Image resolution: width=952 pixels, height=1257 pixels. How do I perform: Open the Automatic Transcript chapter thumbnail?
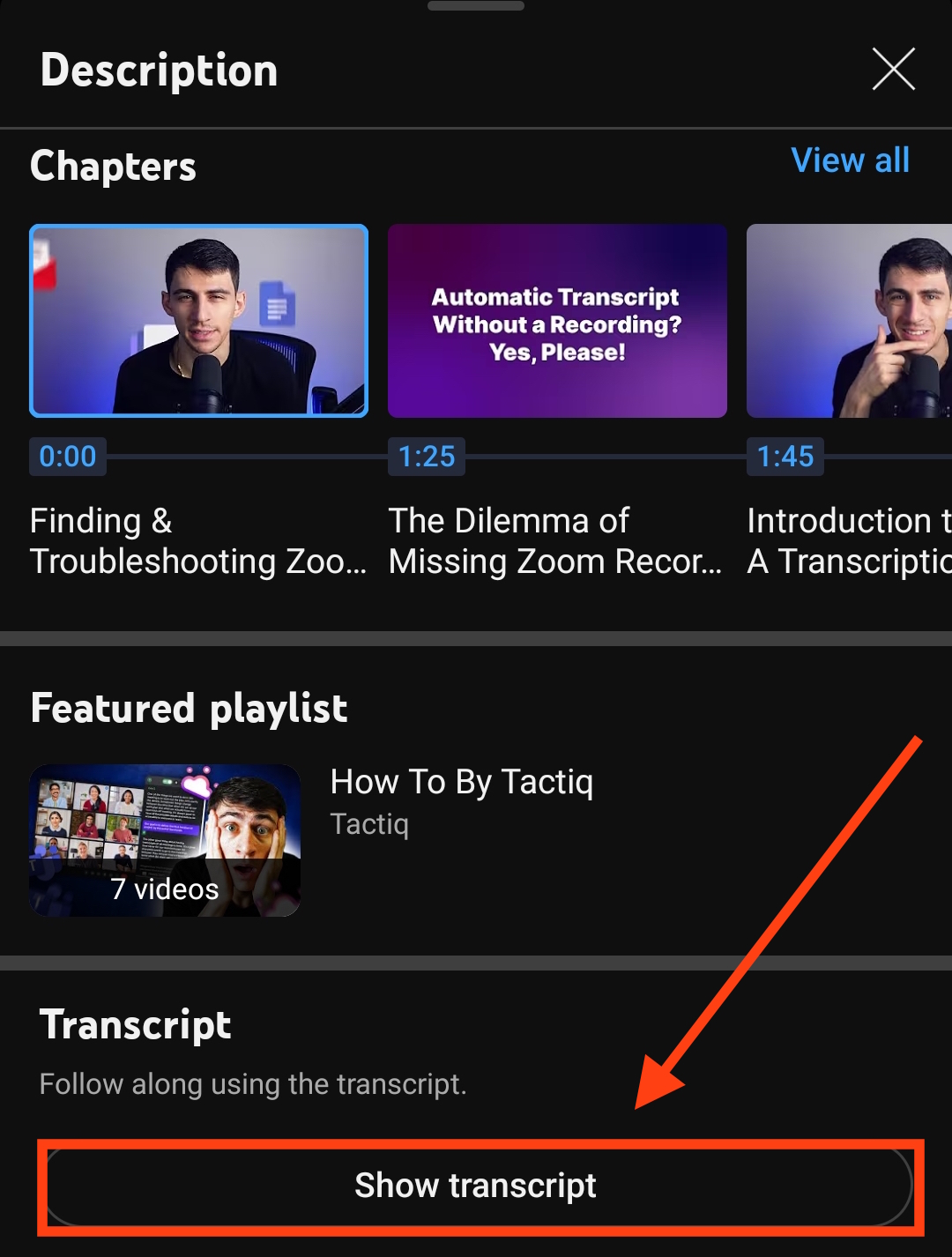coord(557,322)
